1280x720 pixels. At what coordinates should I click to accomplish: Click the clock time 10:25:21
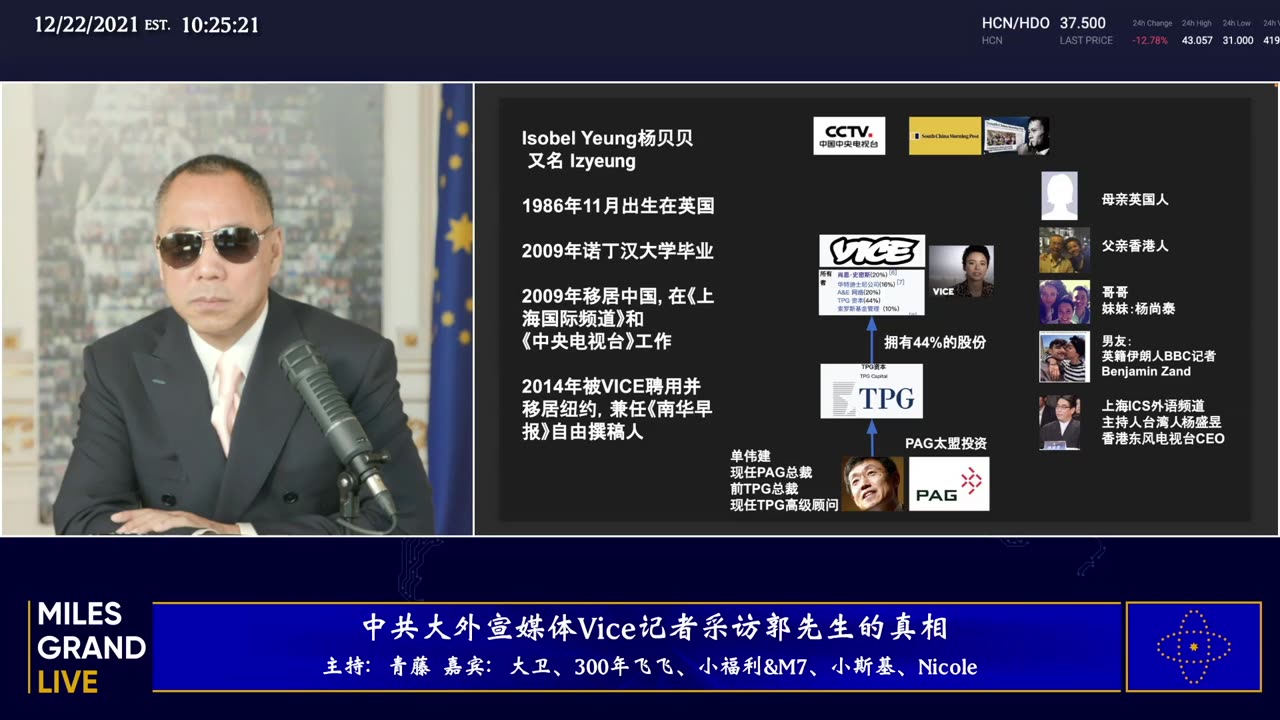pyautogui.click(x=219, y=25)
